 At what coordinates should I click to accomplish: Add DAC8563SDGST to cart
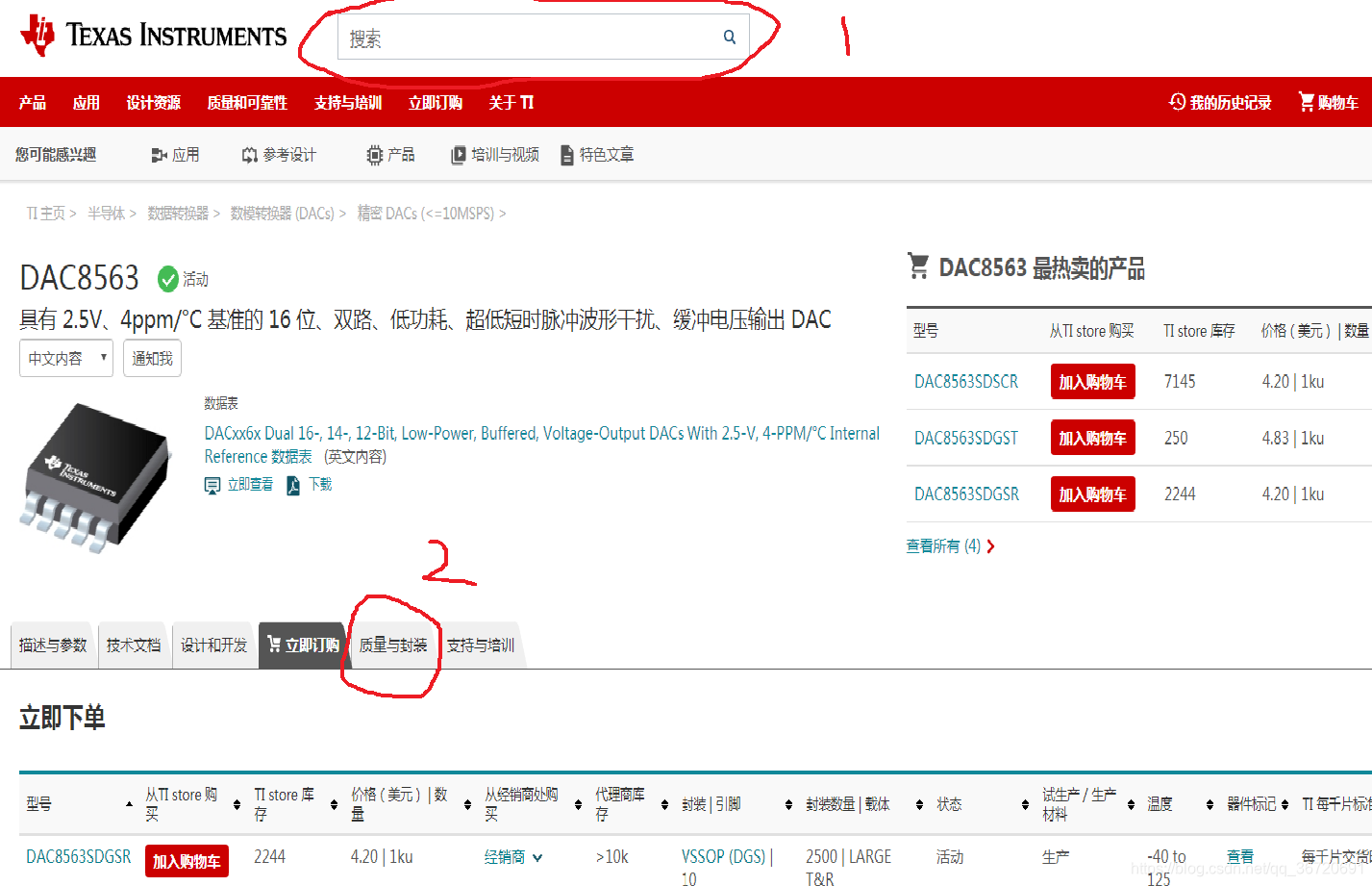(1092, 438)
